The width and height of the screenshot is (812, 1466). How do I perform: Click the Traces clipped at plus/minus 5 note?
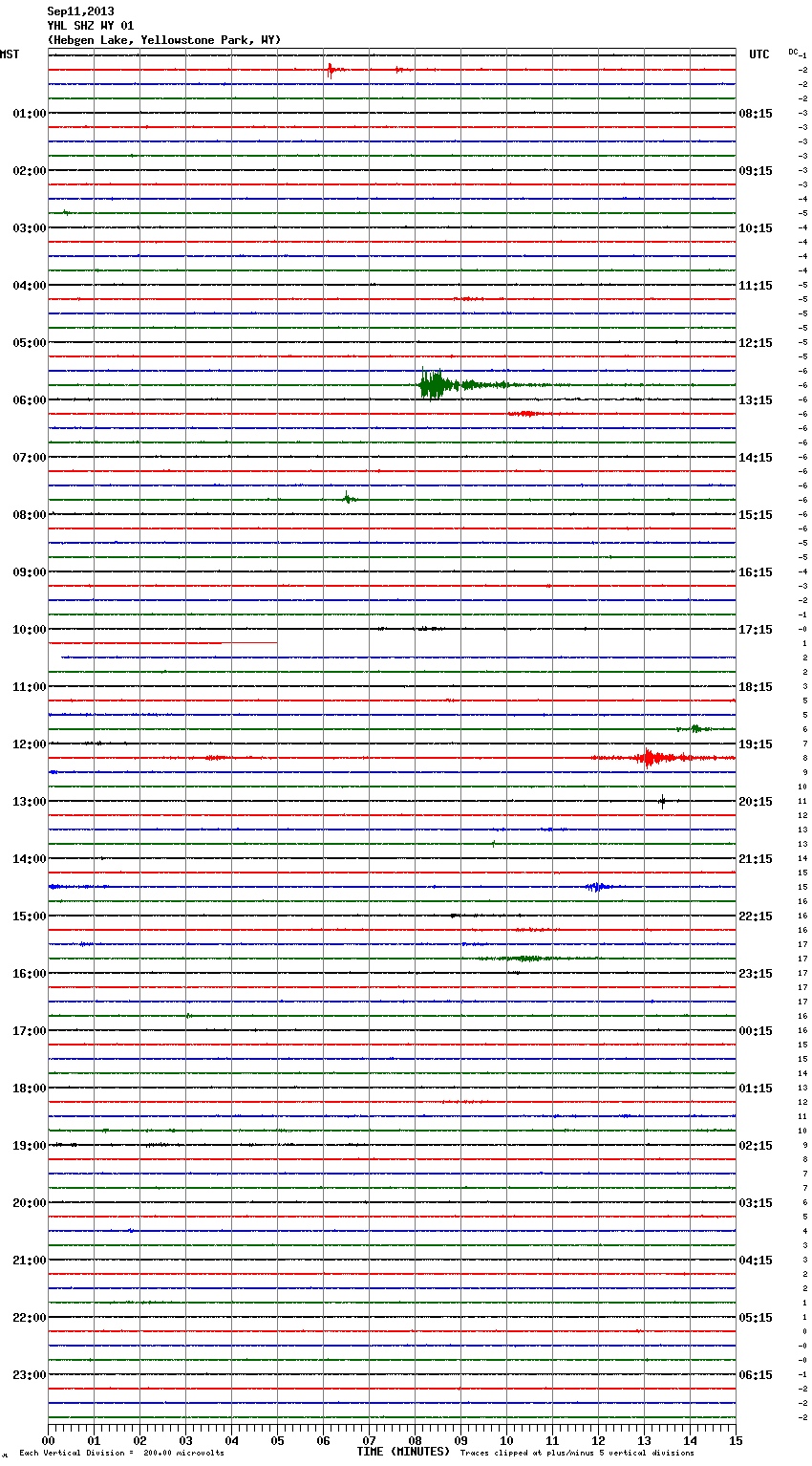pyautogui.click(x=577, y=1454)
